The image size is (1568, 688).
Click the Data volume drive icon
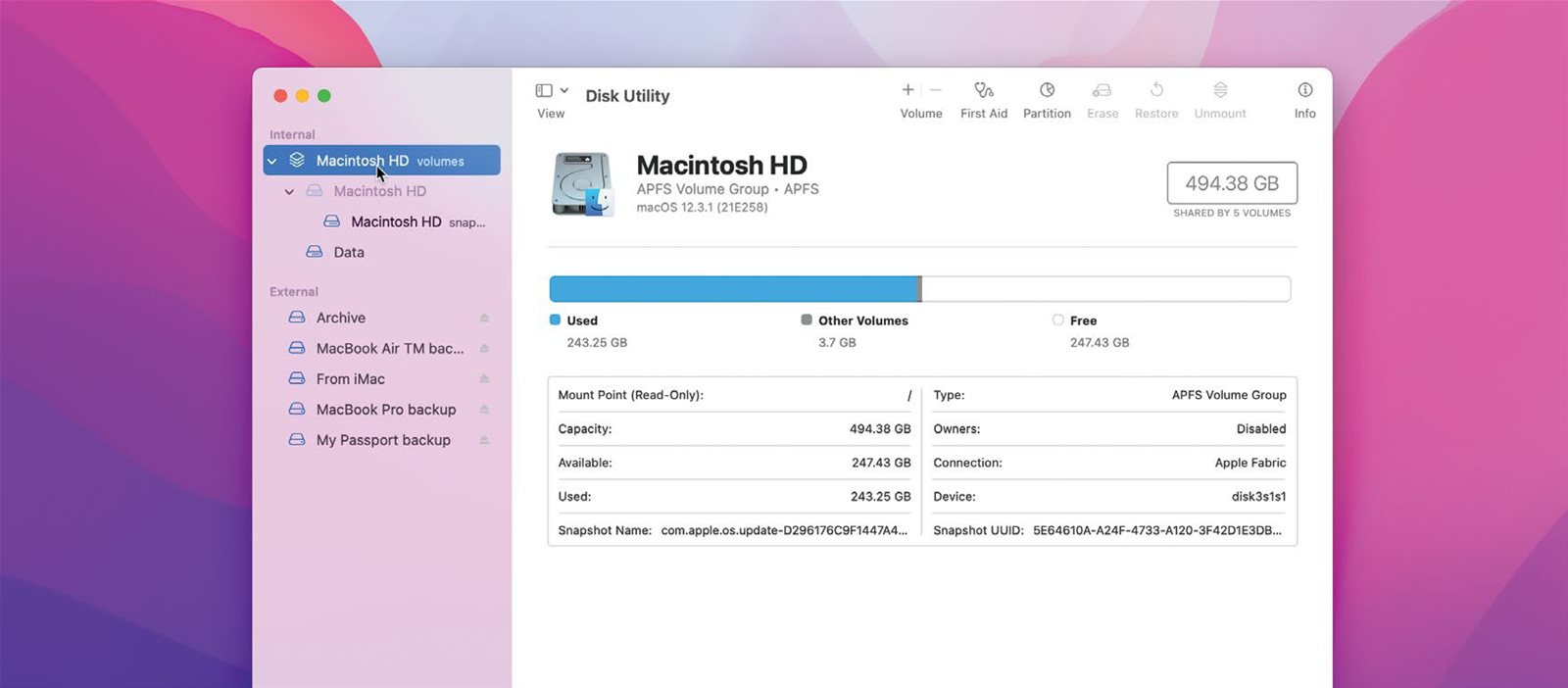click(315, 252)
